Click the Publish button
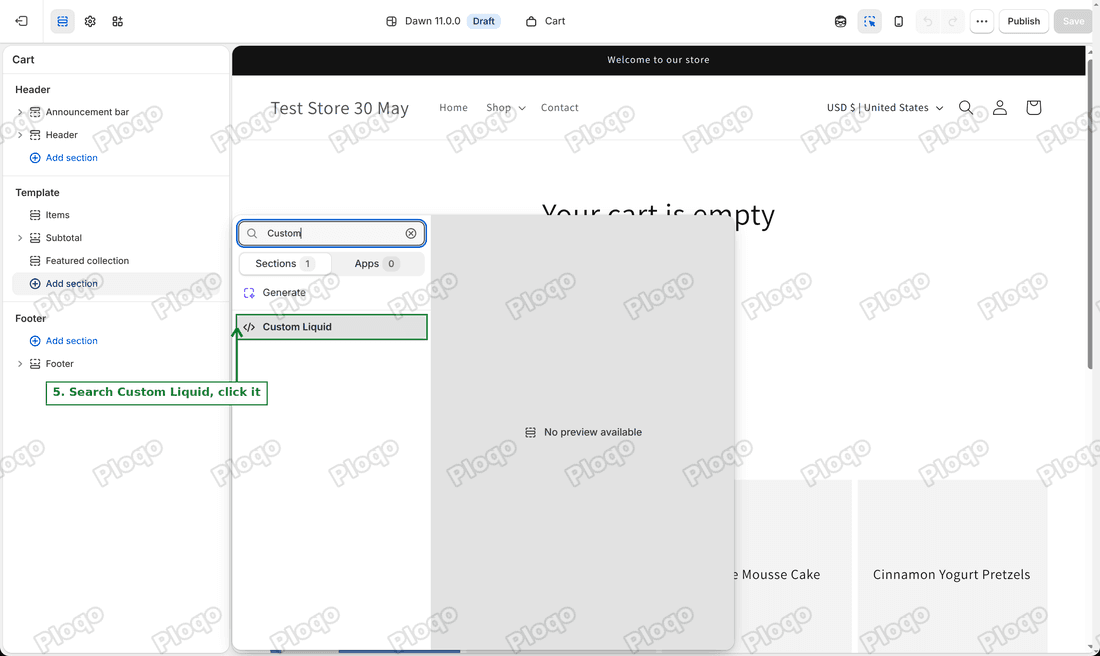The width and height of the screenshot is (1100, 656). pyautogui.click(x=1024, y=21)
